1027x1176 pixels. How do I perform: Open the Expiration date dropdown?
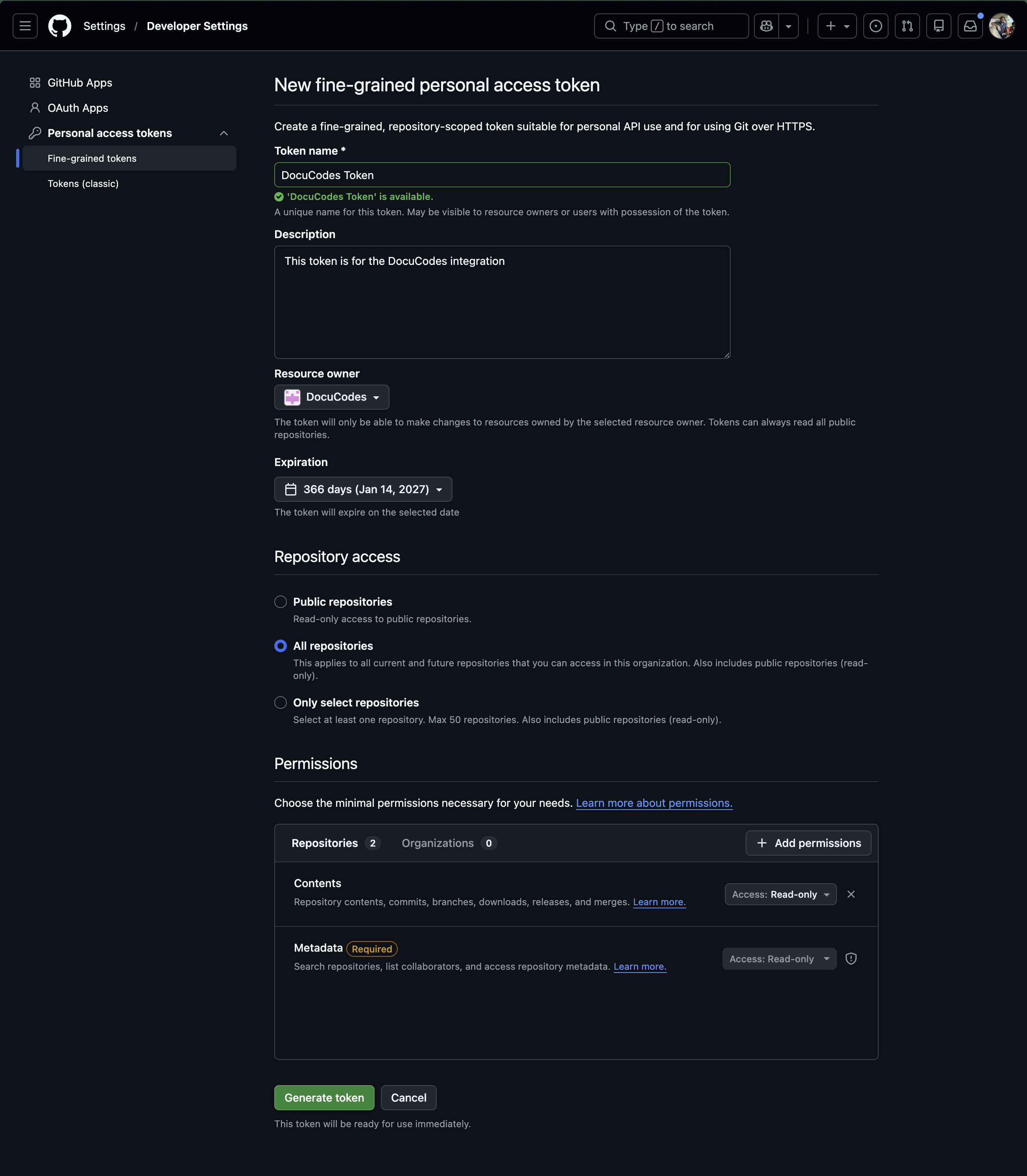point(363,489)
